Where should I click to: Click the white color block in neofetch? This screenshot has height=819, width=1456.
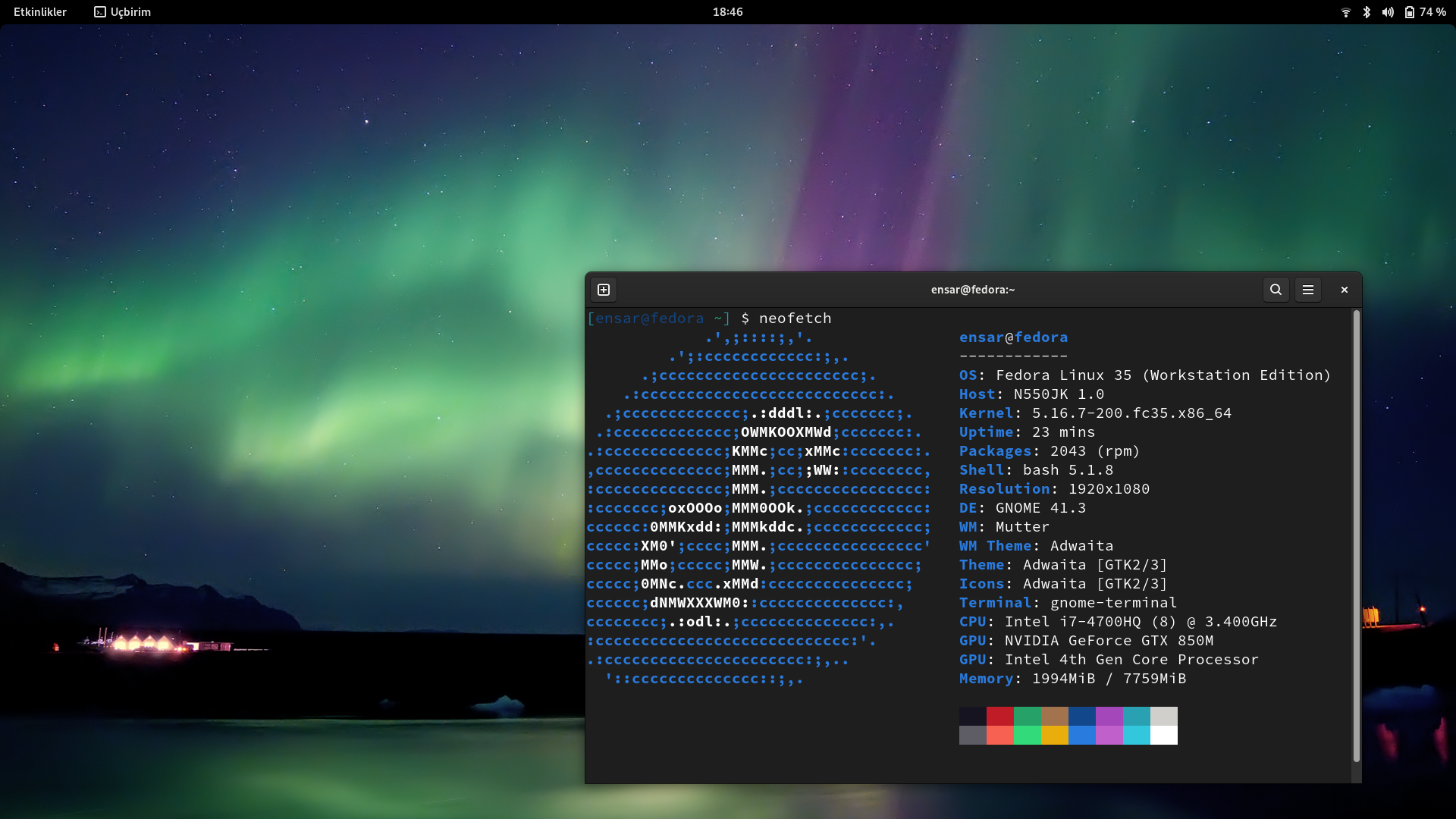[x=1163, y=735]
